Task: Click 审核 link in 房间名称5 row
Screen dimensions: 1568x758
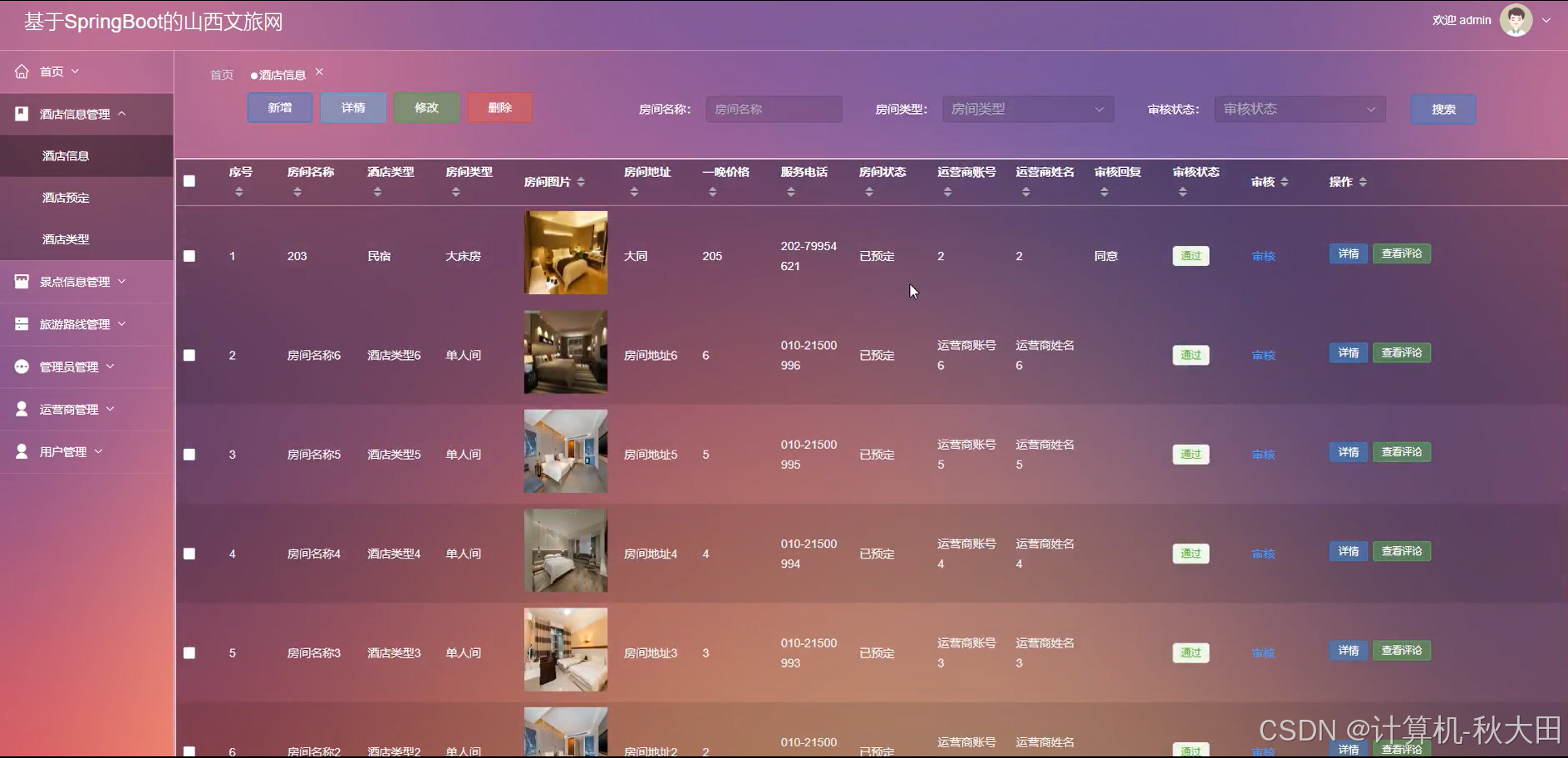Action: coord(1263,455)
